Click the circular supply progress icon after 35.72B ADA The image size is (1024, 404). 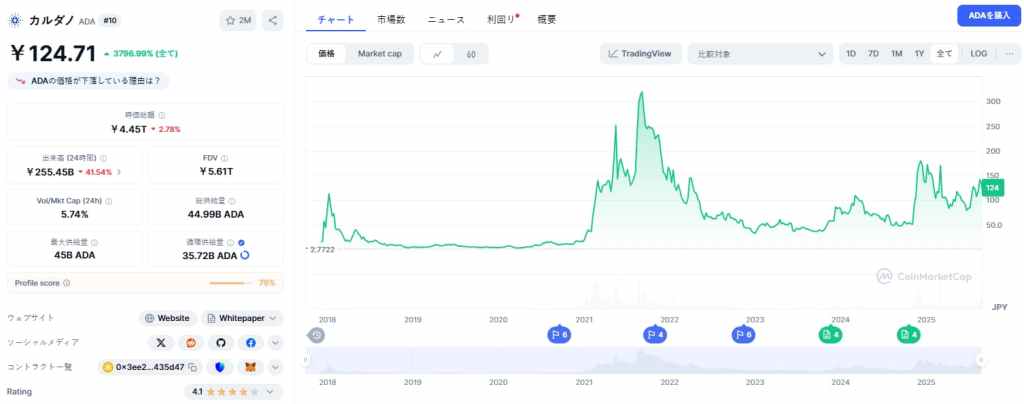pos(245,256)
